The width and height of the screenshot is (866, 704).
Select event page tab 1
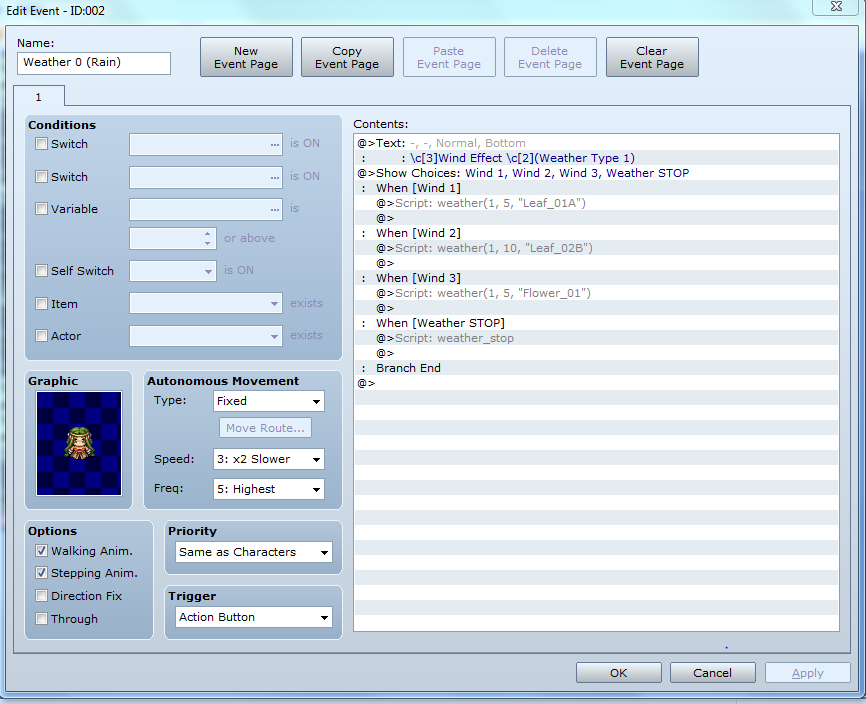click(39, 96)
